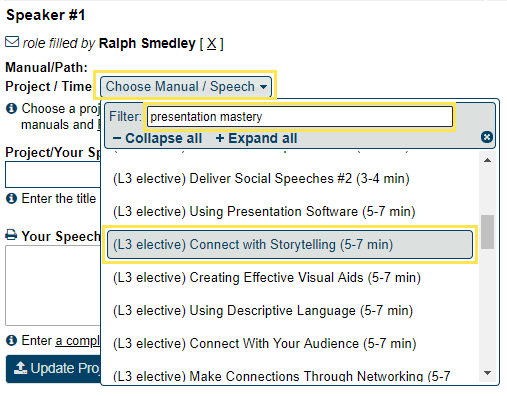Viewport: 507px width, 396px height.
Task: Remove Ralph Smedley via the X link
Action: point(211,44)
